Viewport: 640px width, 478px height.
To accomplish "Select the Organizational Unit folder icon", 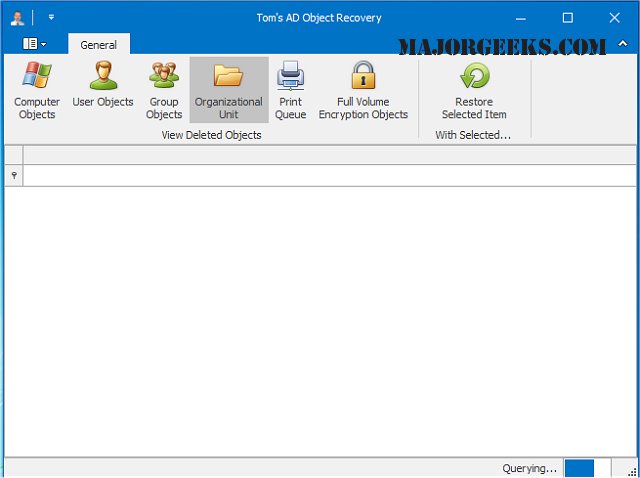I will (228, 75).
